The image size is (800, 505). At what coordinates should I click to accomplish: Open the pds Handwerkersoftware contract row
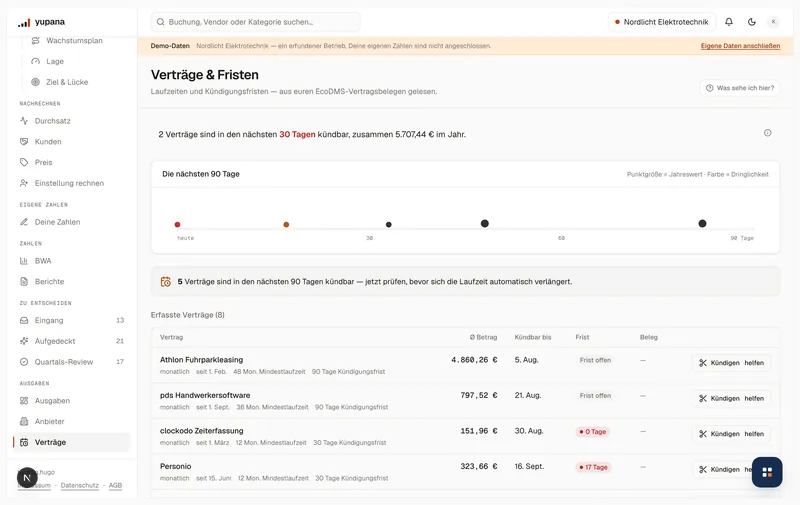pos(465,401)
